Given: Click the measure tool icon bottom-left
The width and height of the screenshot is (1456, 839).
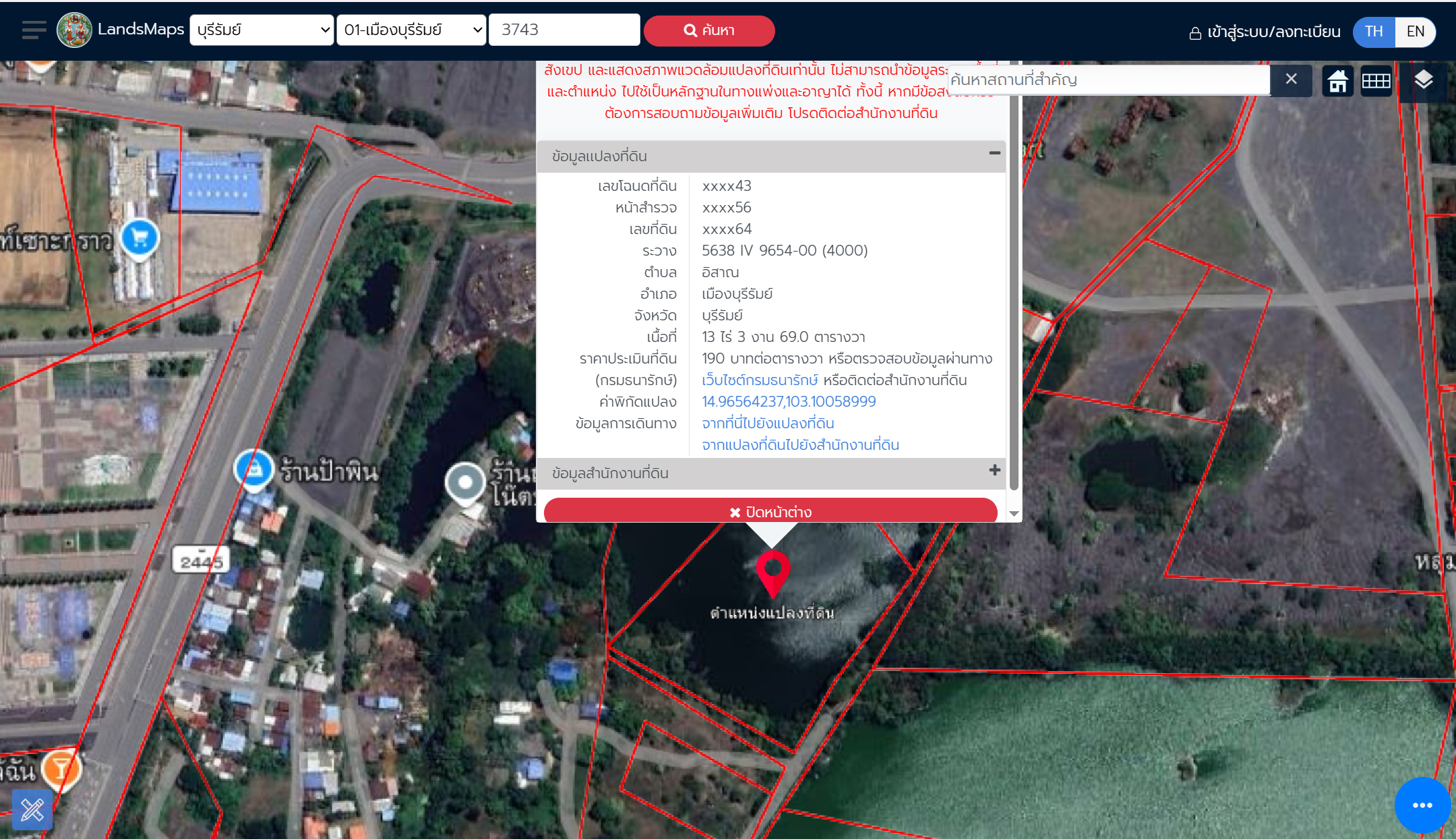Looking at the screenshot, I should (32, 809).
